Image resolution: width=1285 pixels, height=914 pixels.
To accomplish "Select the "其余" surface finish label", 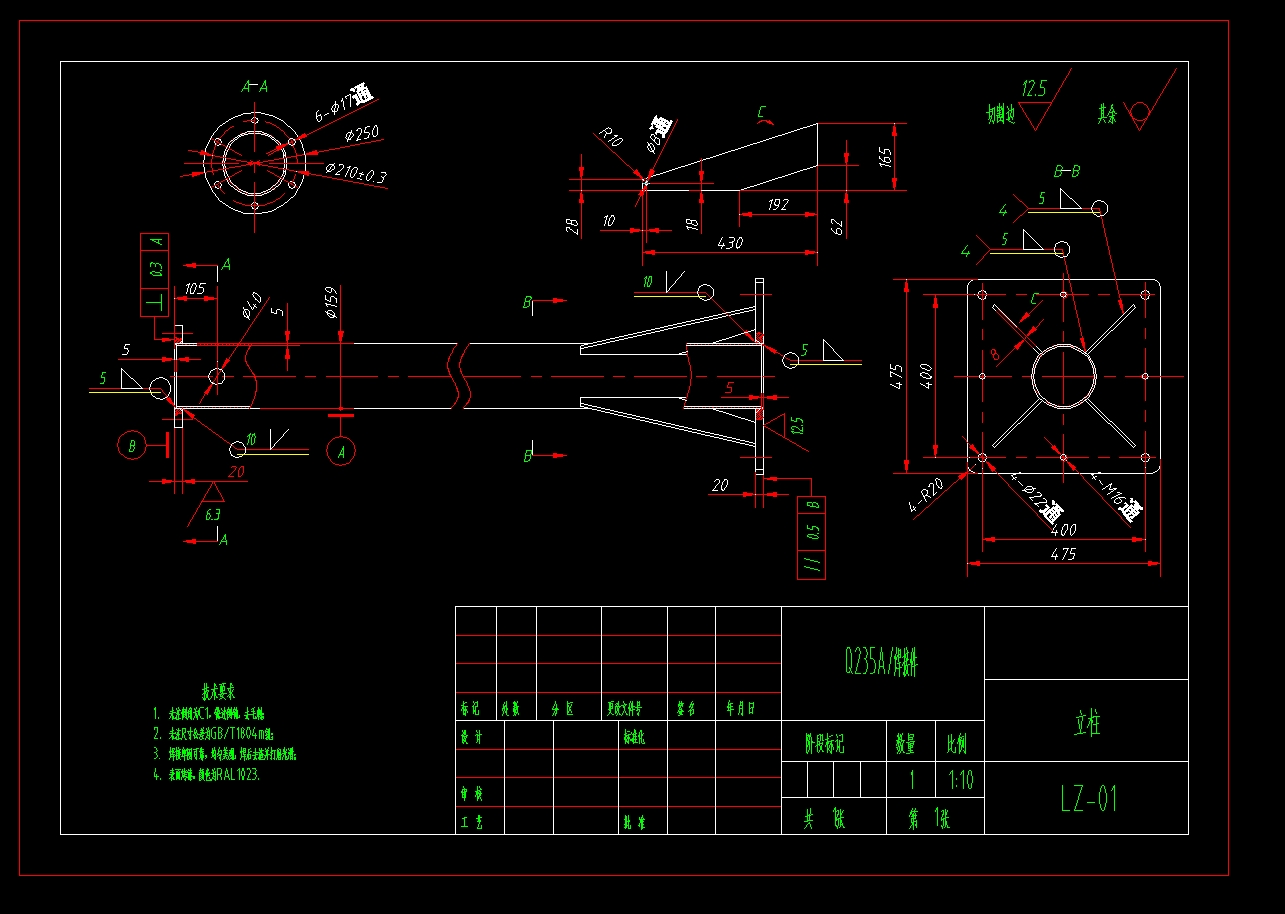I will 1107,113.
